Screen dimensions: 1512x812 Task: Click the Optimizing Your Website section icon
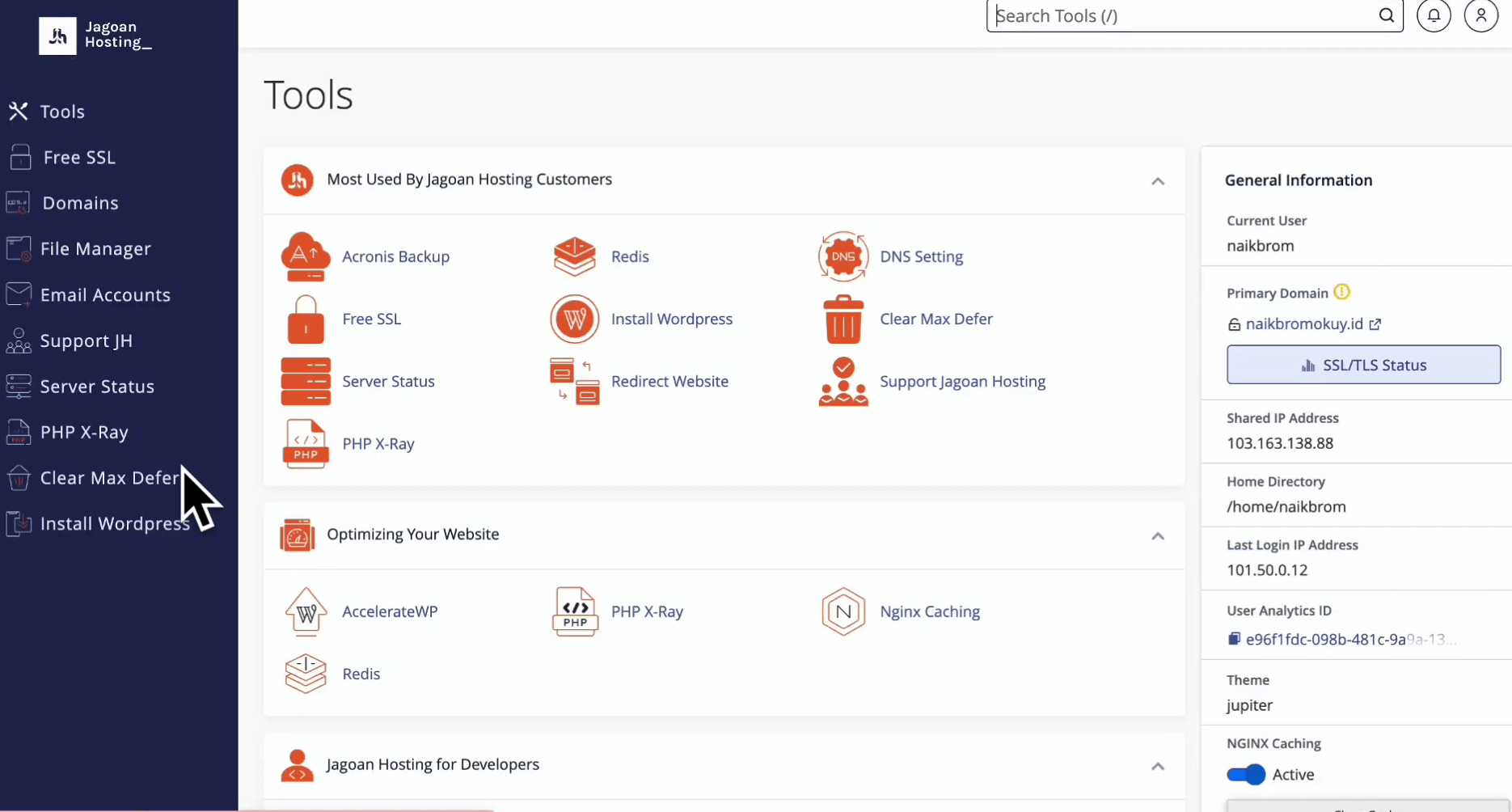pos(297,535)
